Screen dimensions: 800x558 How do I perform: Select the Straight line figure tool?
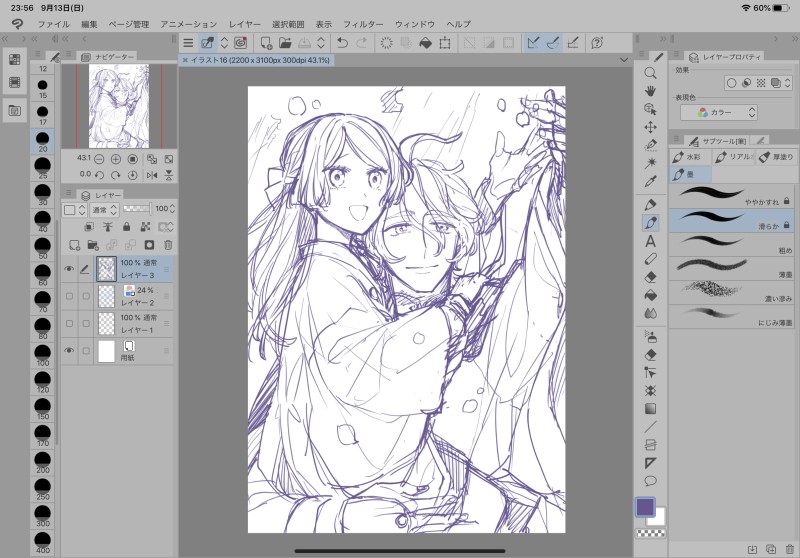tap(650, 427)
